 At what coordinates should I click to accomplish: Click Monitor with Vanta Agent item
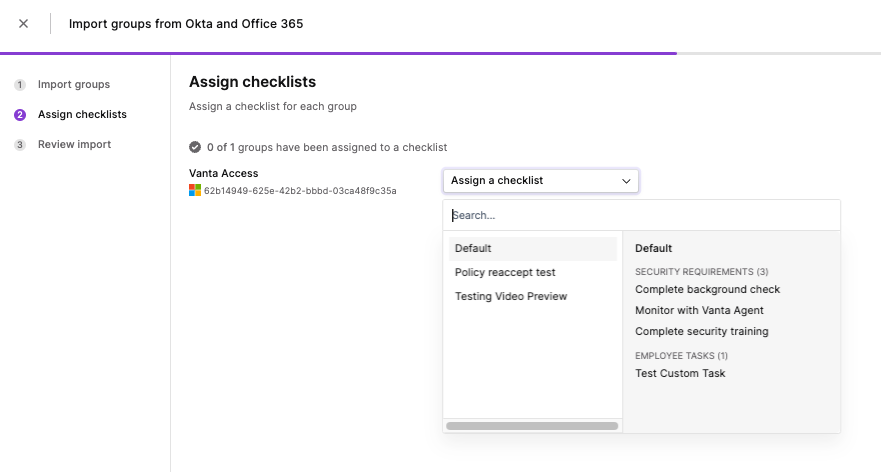pos(699,310)
